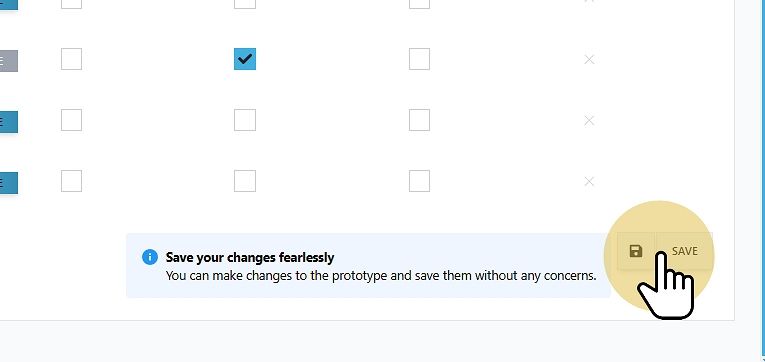The height and width of the screenshot is (362, 765).
Task: Enable third-column checkbox in the bottom row
Action: pos(419,181)
